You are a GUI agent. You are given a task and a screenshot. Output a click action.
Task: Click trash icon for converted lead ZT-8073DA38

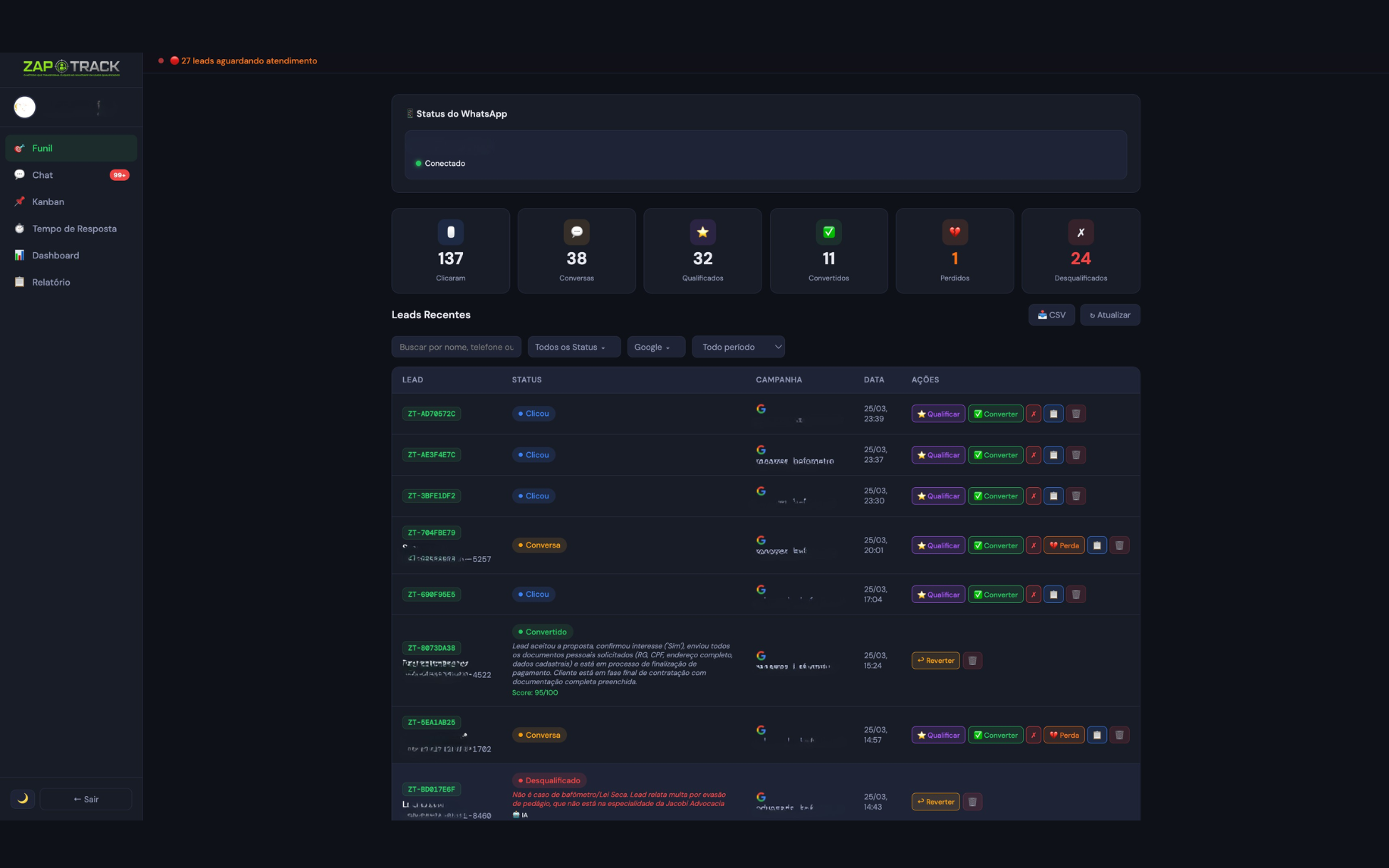point(972,661)
